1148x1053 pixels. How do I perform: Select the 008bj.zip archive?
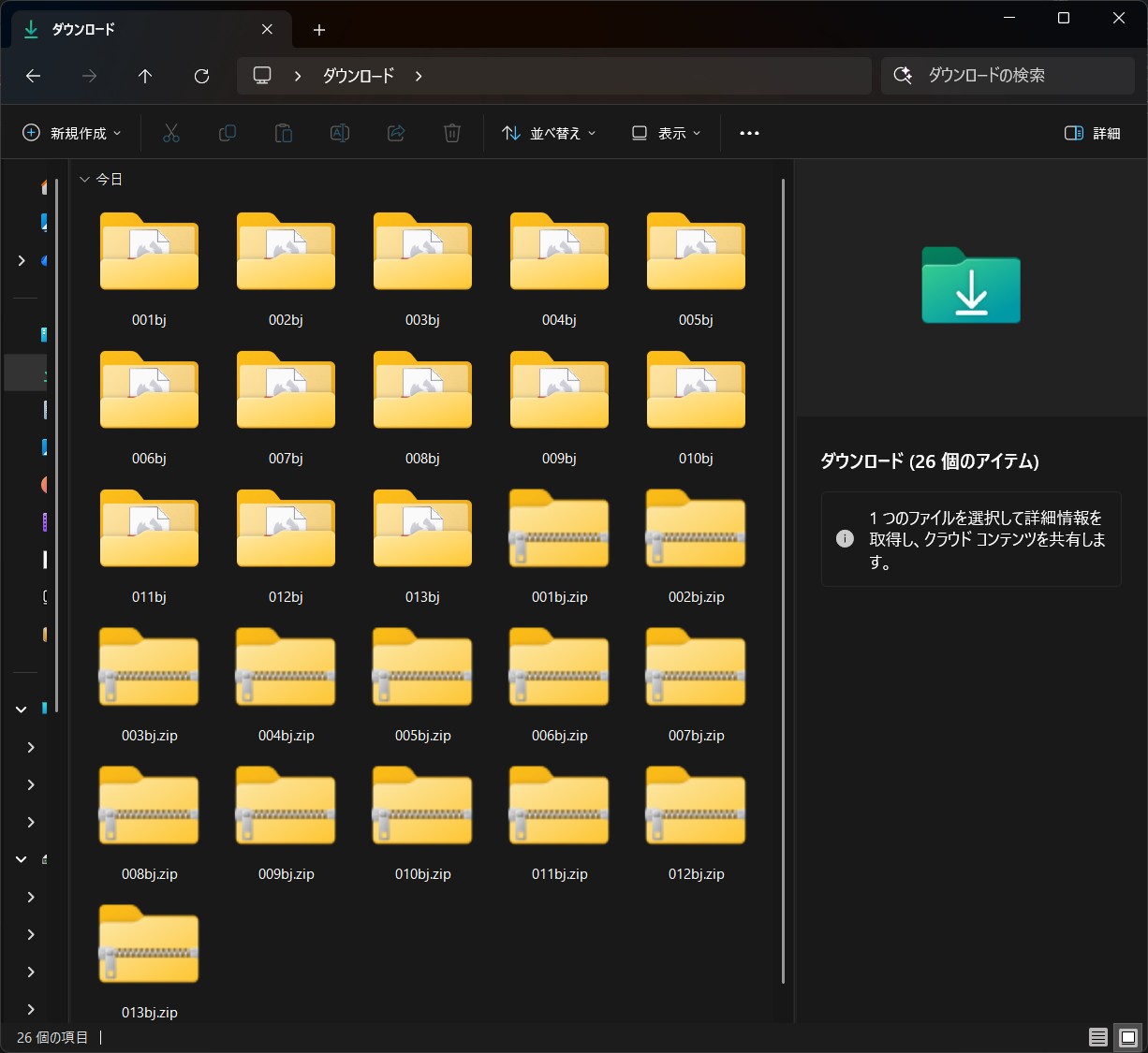tap(149, 823)
